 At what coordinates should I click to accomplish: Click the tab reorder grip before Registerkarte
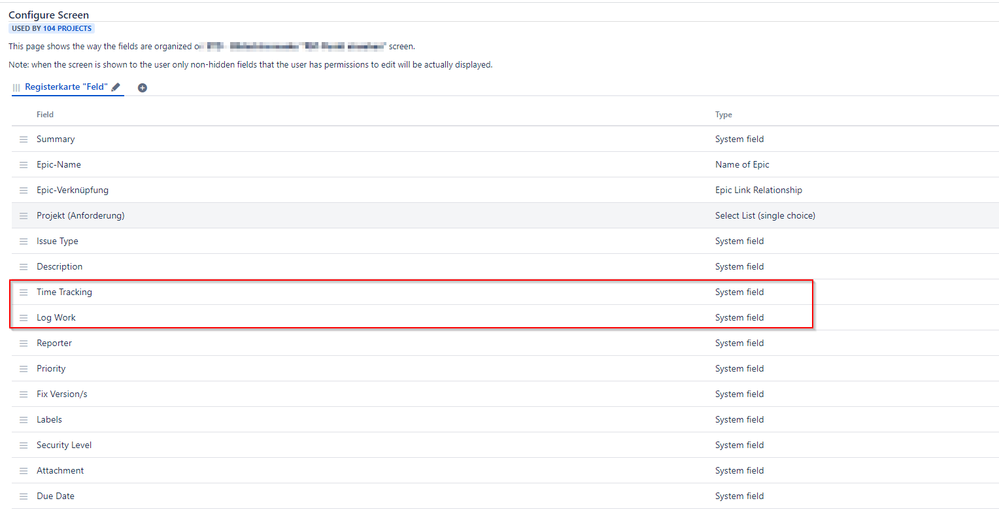(x=17, y=87)
